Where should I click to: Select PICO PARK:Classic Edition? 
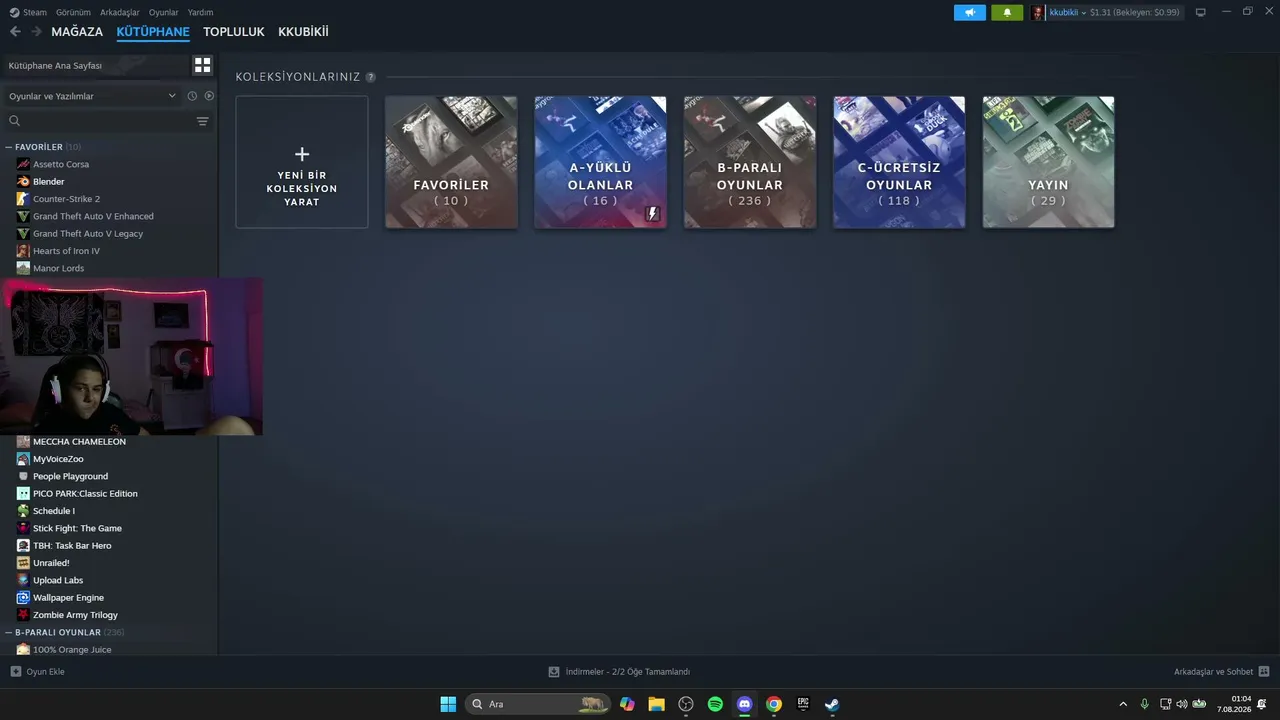[85, 494]
